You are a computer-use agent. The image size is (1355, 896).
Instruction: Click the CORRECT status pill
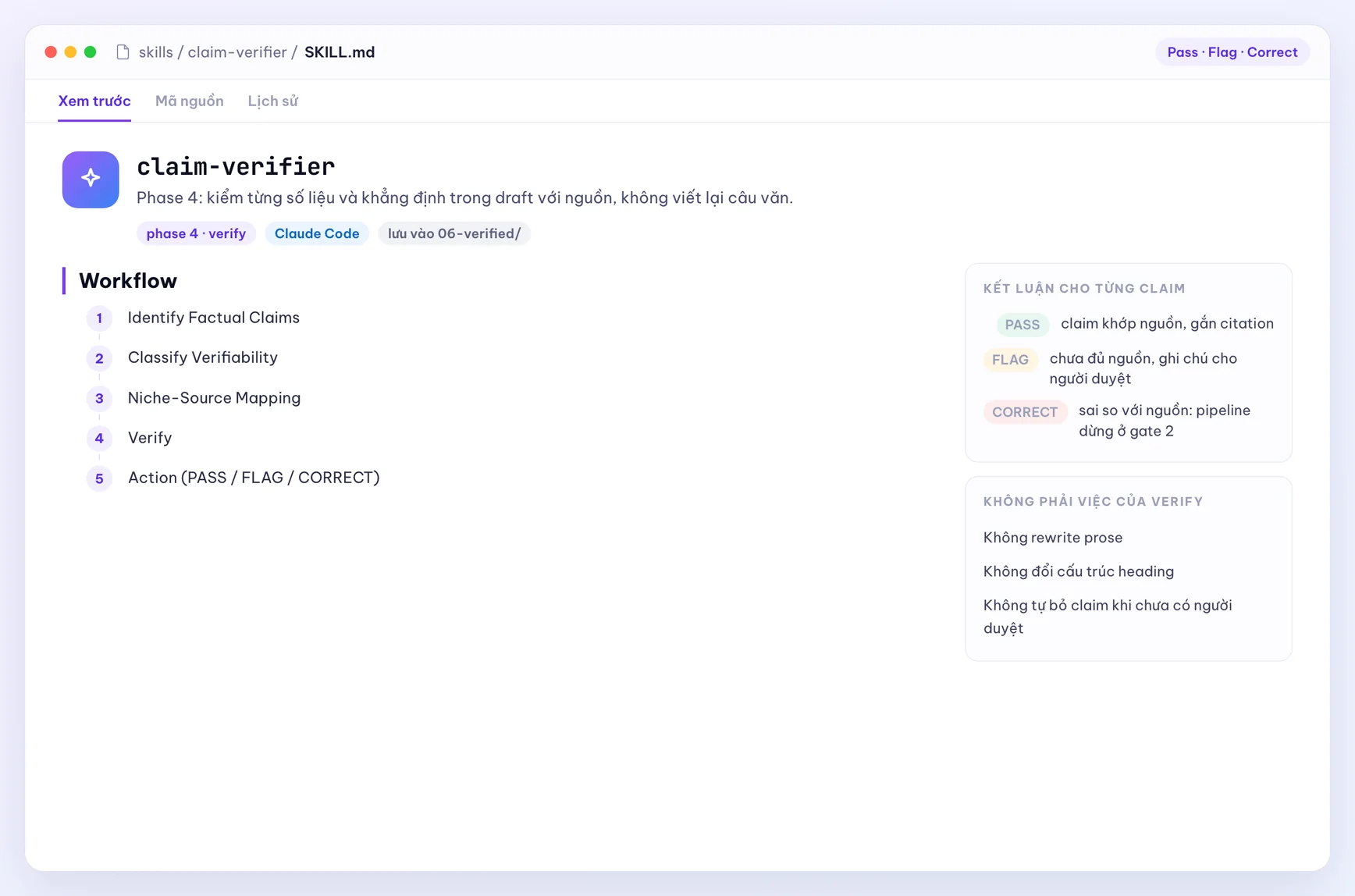click(x=1025, y=412)
